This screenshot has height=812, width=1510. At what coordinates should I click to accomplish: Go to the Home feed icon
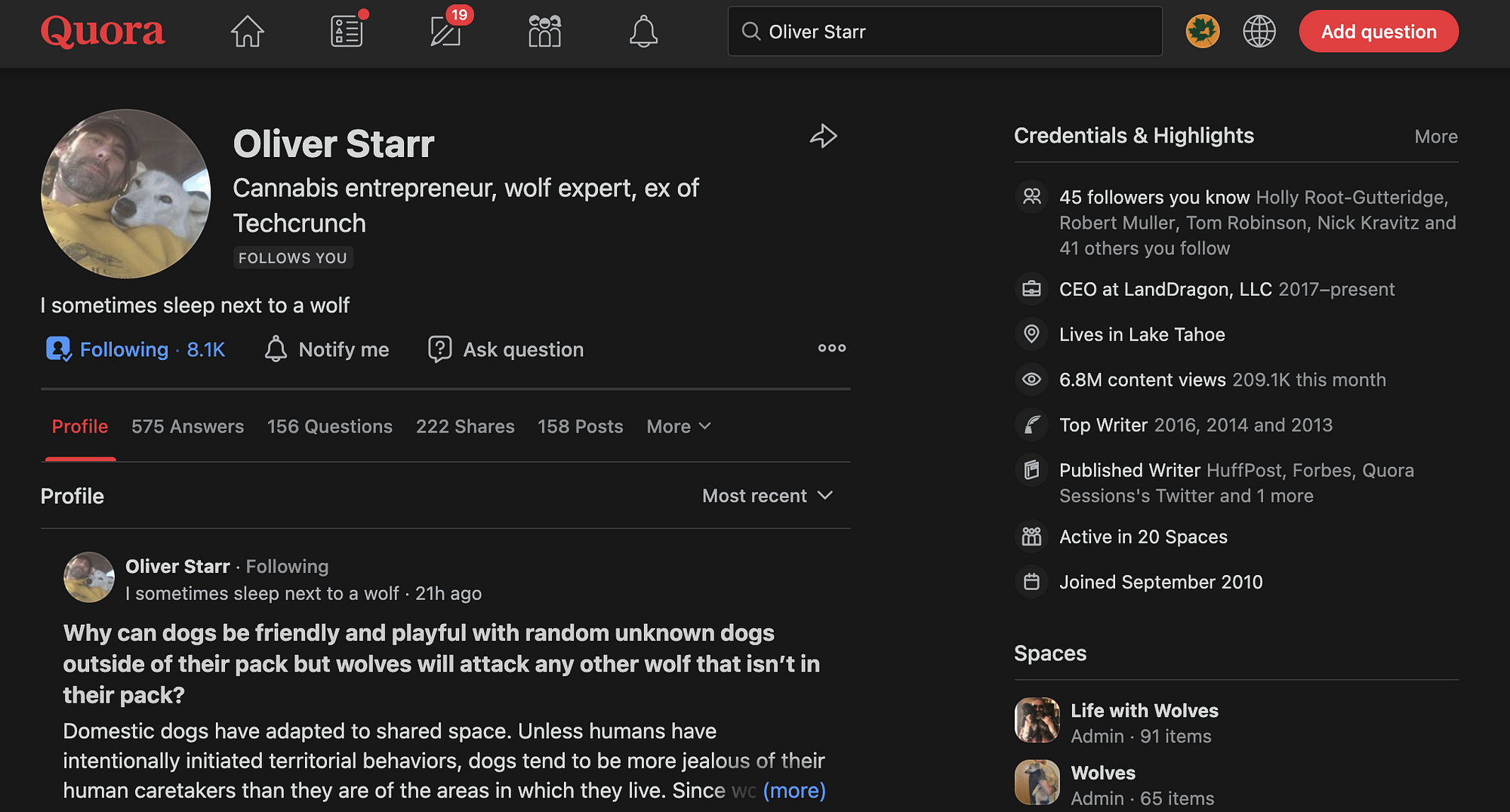[x=248, y=32]
